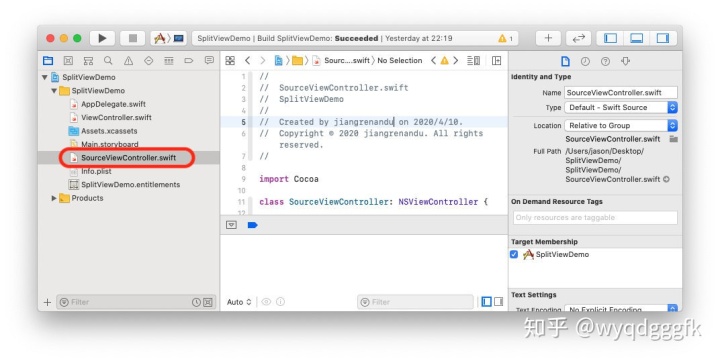Image resolution: width=720 pixels, height=361 pixels.
Task: Choose a new file location folder icon
Action: click(673, 139)
